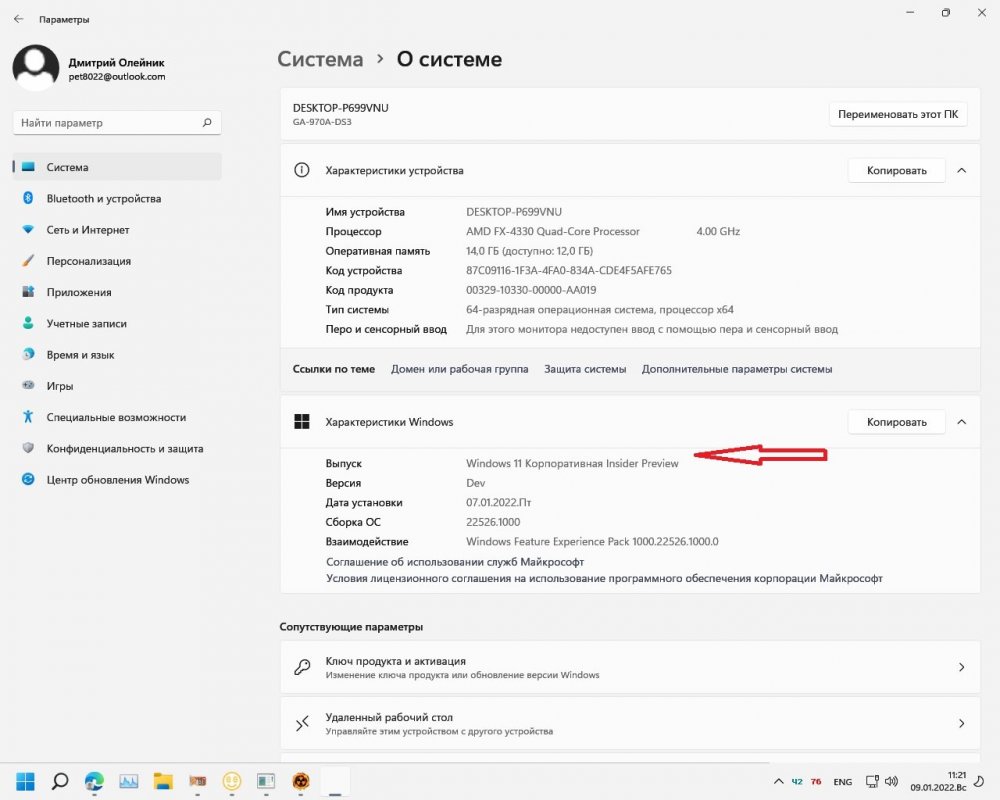Viewport: 1000px width, 800px height.
Task: Copy device specifications with Копировать
Action: click(896, 170)
